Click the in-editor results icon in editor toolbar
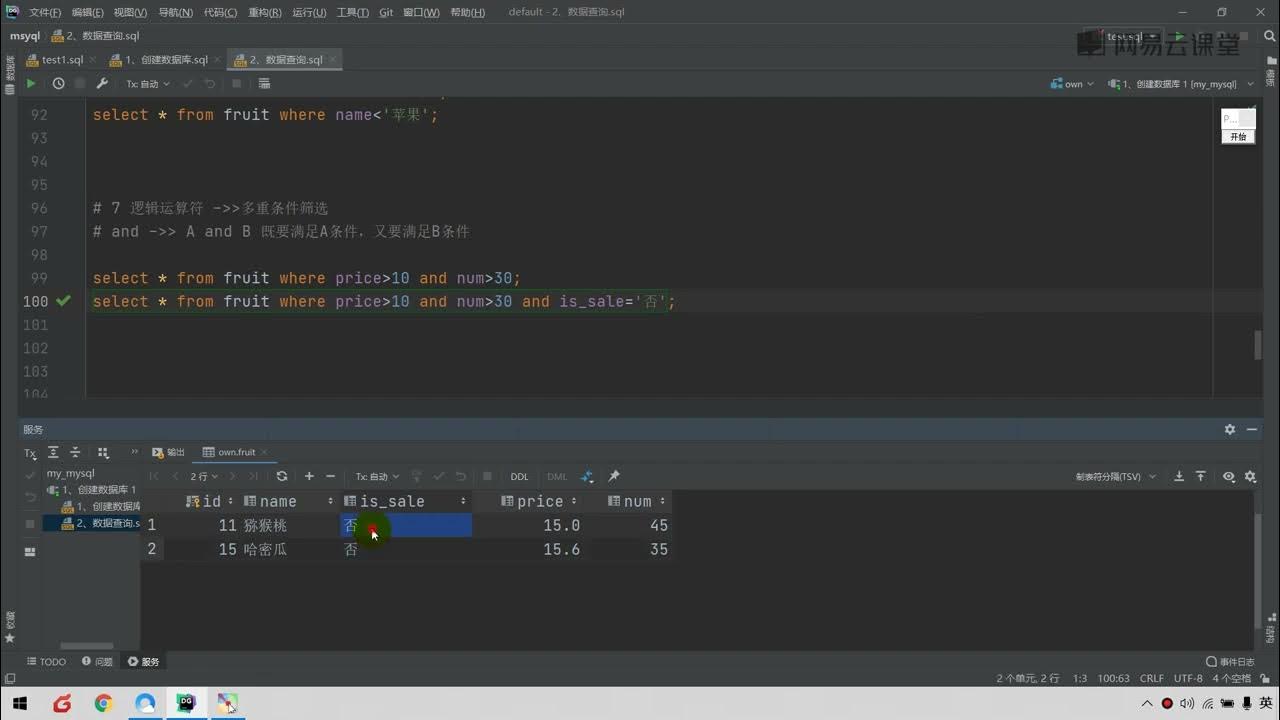Viewport: 1280px width, 720px height. (264, 84)
